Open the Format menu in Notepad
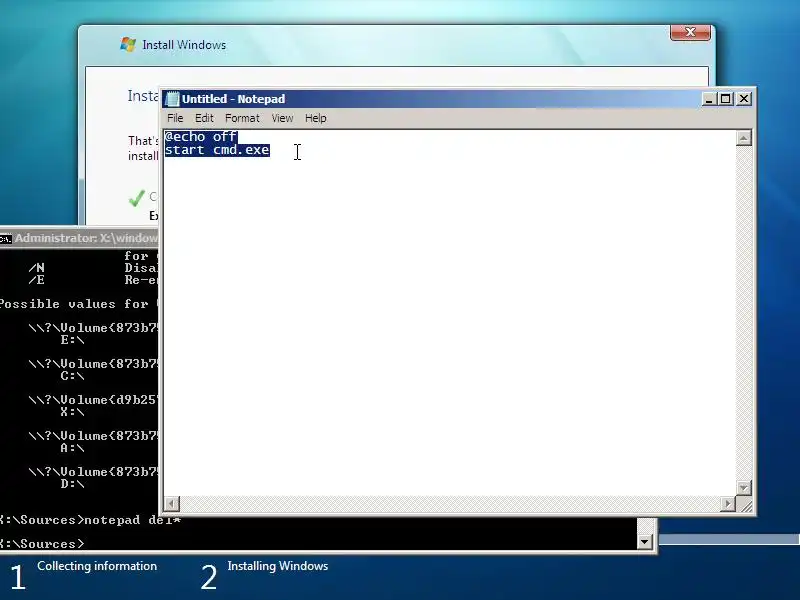The height and width of the screenshot is (600, 800). (x=242, y=118)
